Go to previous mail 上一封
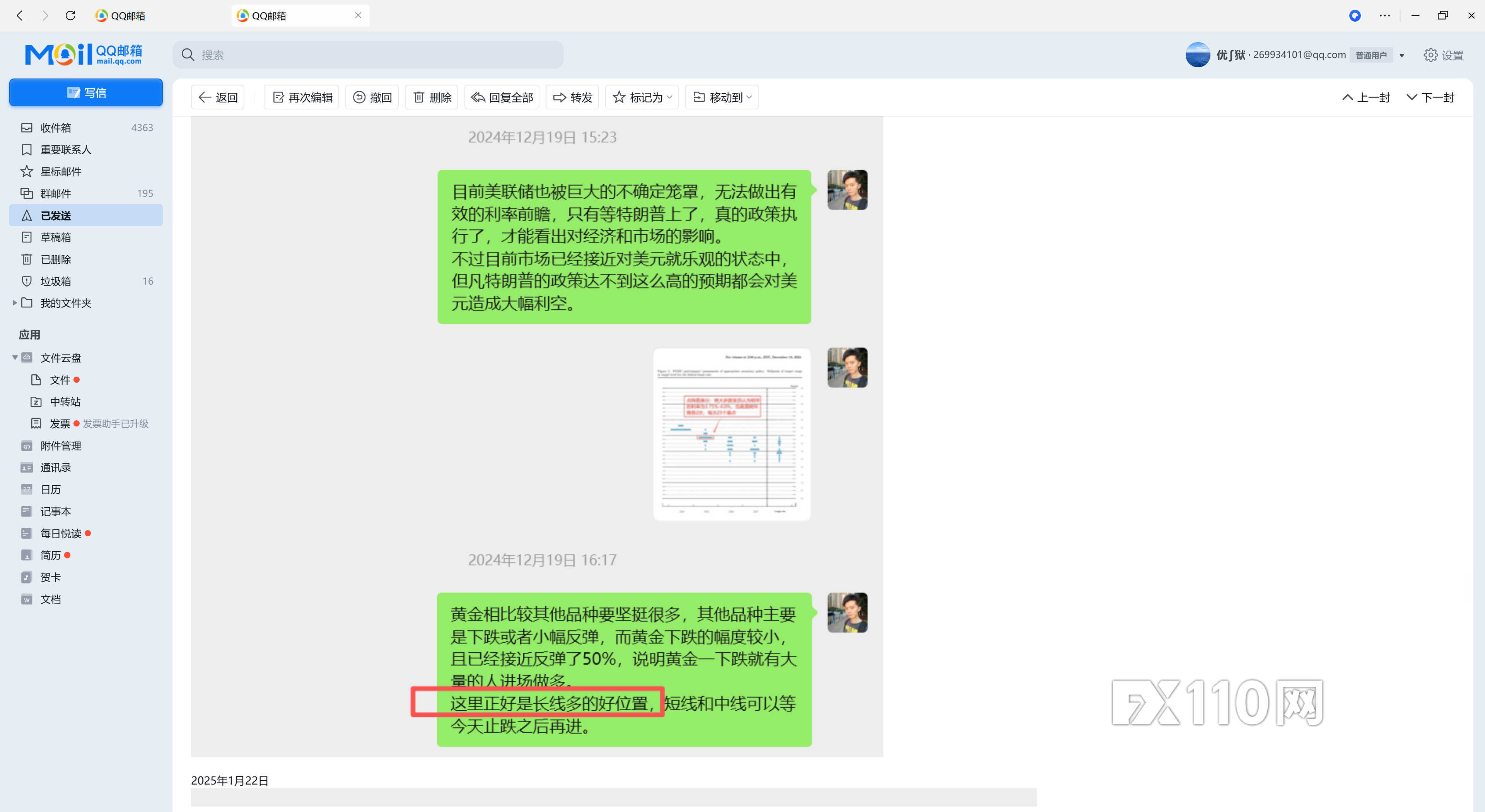 tap(1366, 97)
